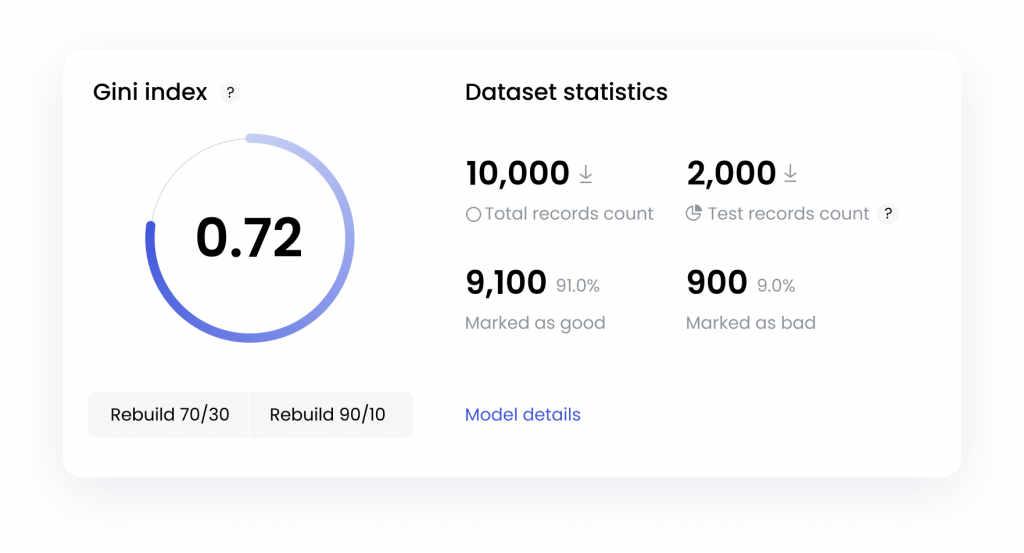Click the pie icon beside Test records count
This screenshot has height=553, width=1024.
point(694,213)
